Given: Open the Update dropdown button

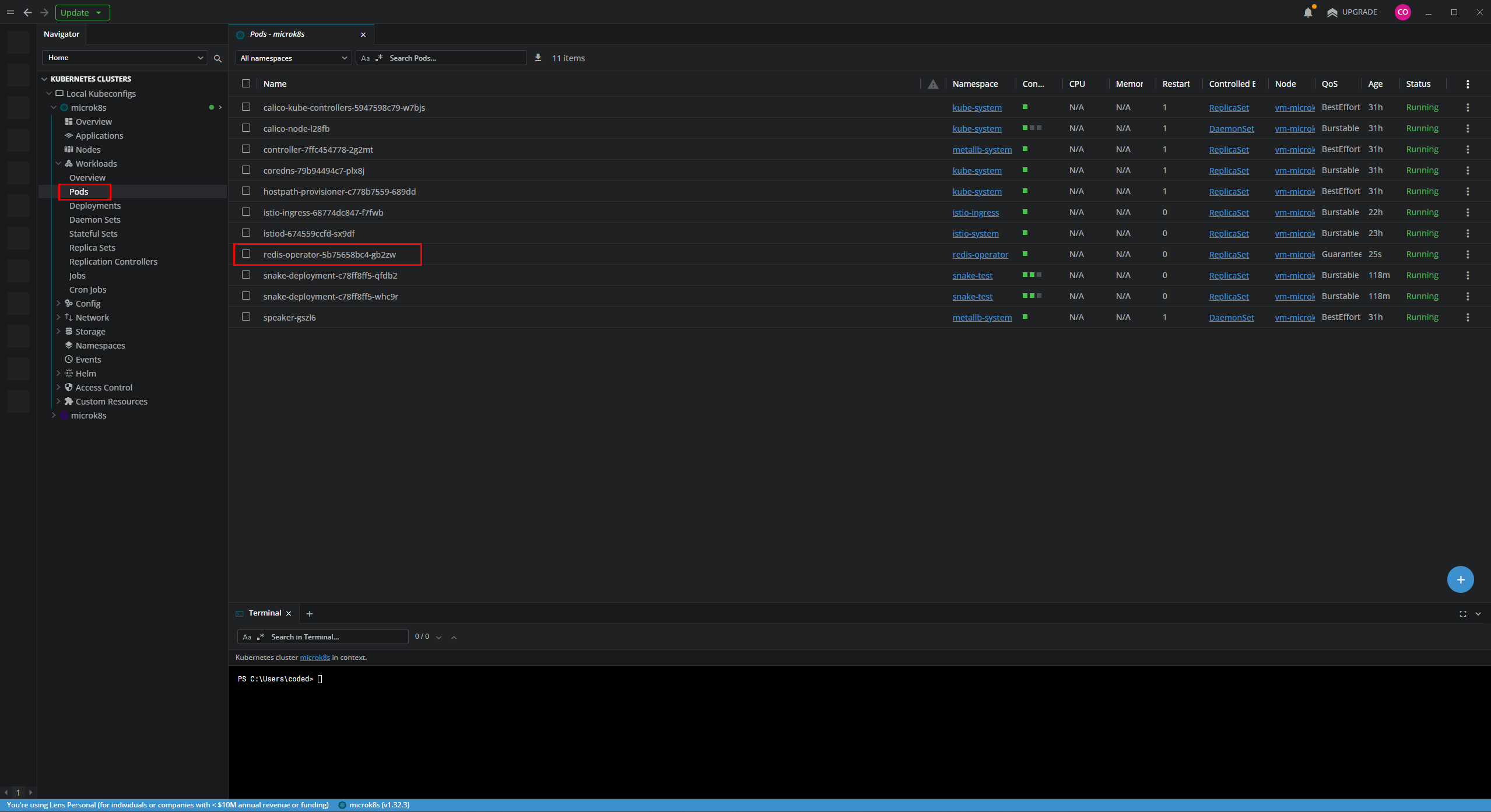Looking at the screenshot, I should [82, 12].
